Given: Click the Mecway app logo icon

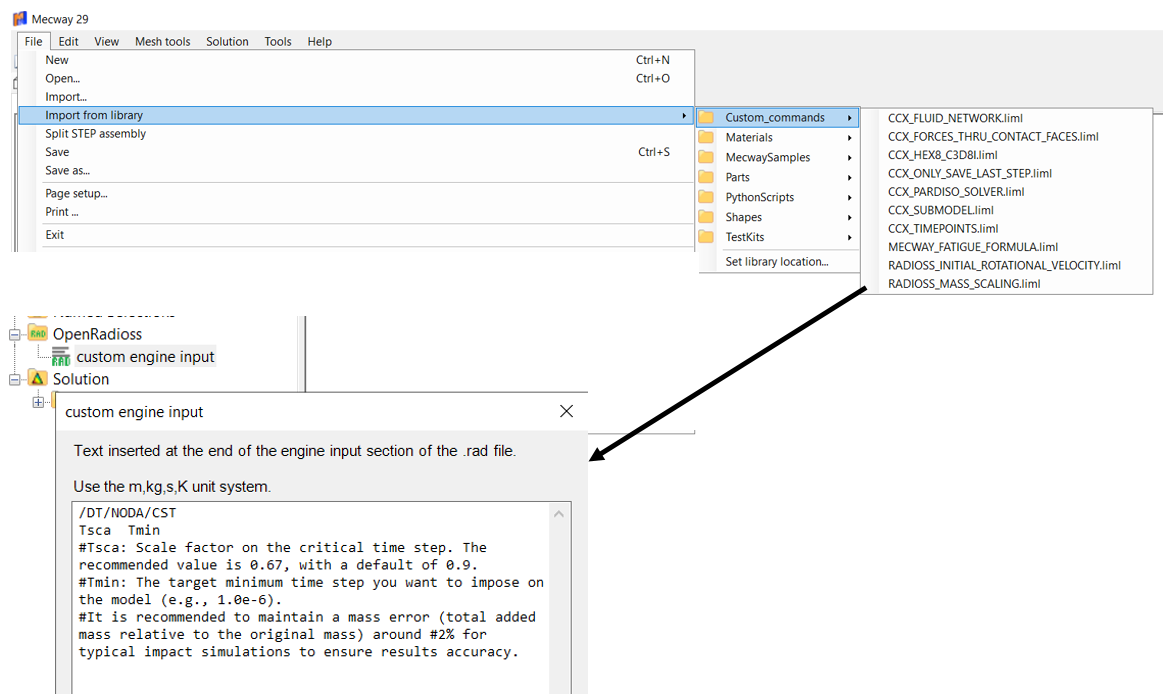Looking at the screenshot, I should [19, 19].
